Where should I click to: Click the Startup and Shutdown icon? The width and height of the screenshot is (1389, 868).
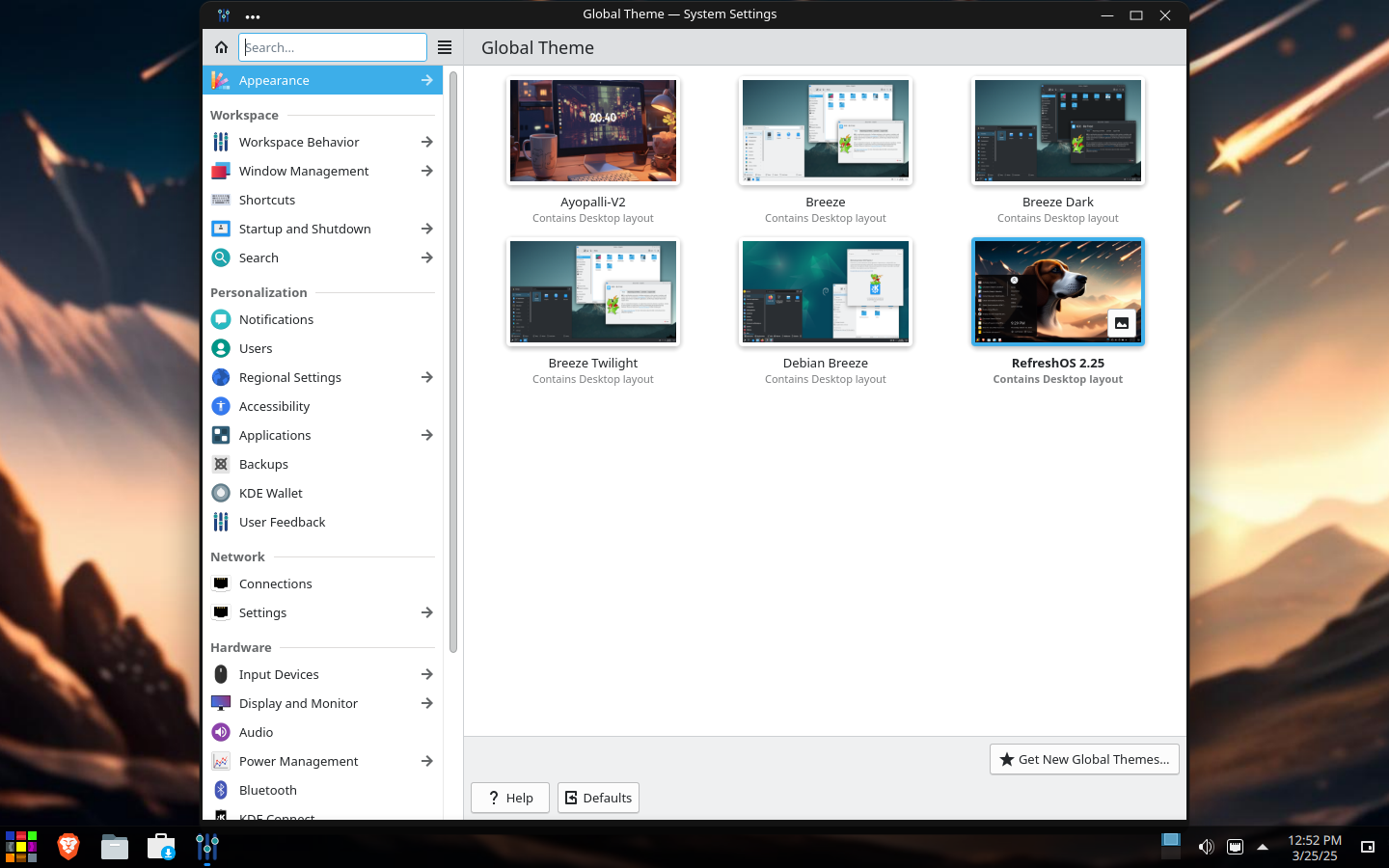click(221, 229)
